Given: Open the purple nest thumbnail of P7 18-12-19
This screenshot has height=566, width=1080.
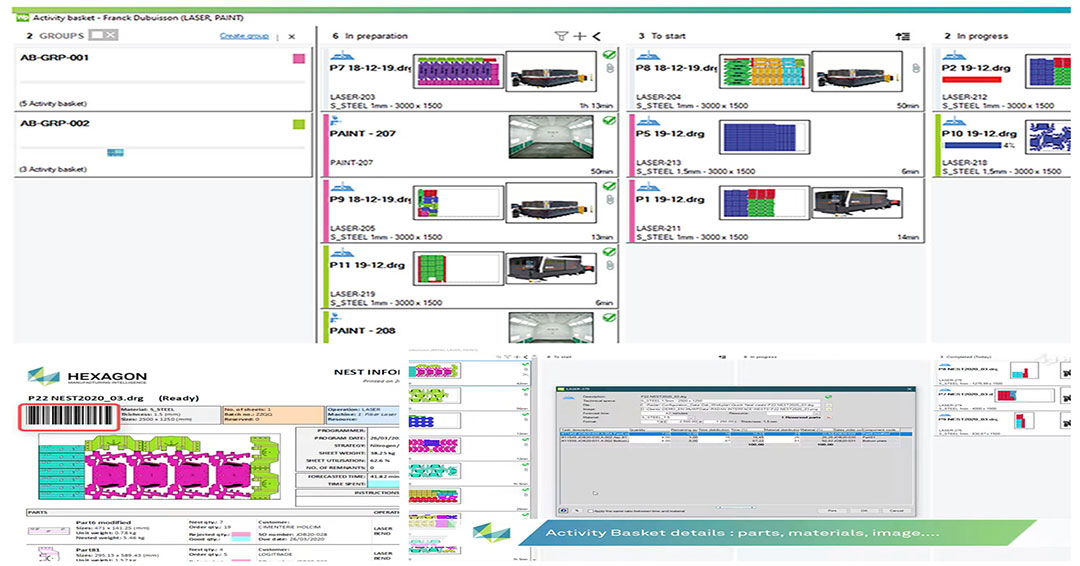Looking at the screenshot, I should (x=459, y=72).
